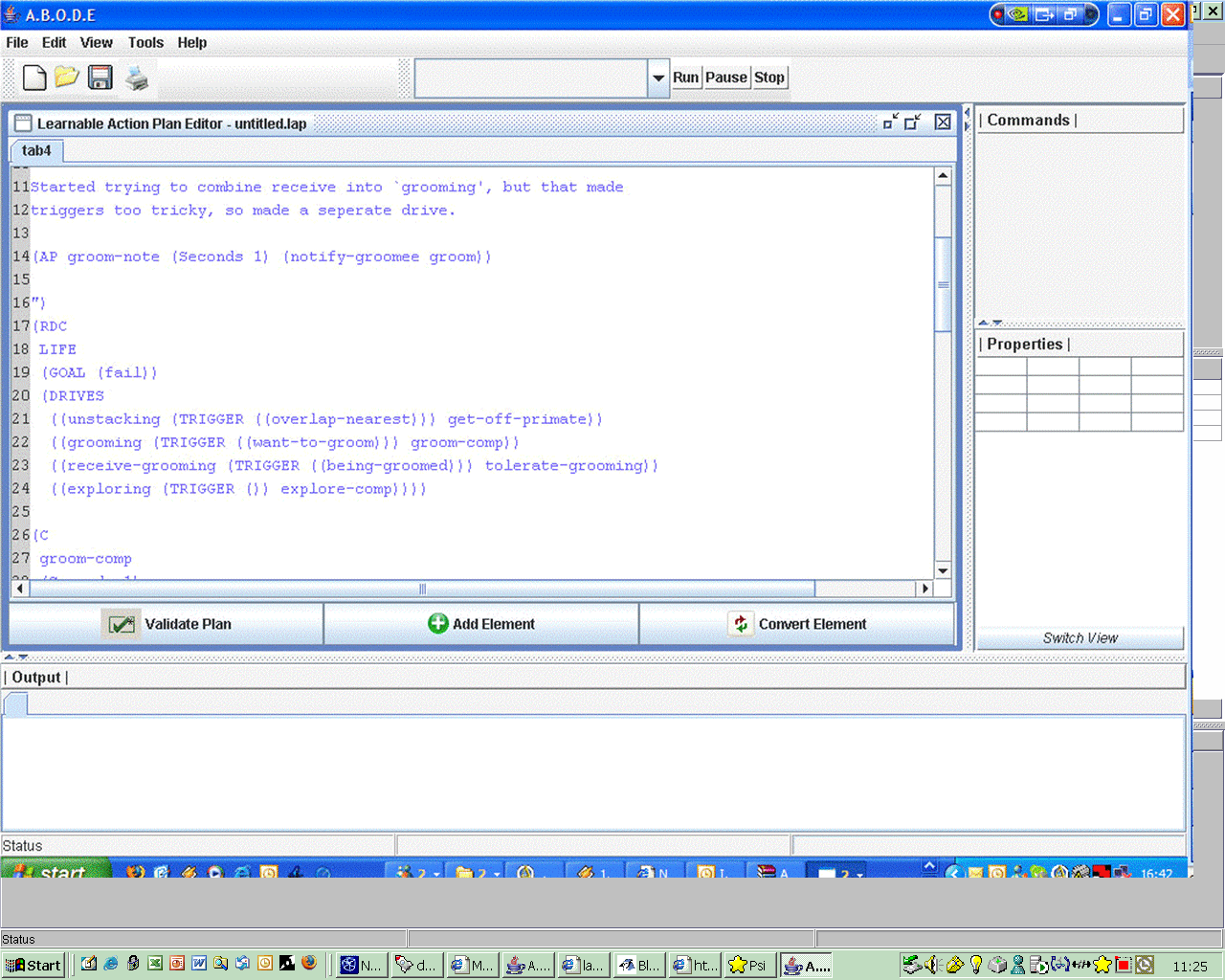The height and width of the screenshot is (980, 1225).
Task: Expand the toolbar combo box dropdown arrow
Action: (658, 78)
